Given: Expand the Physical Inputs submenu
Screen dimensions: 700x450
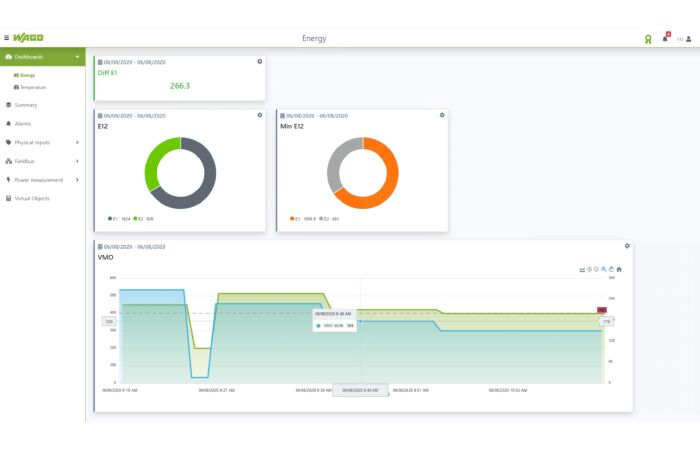Looking at the screenshot, I should click(x=42, y=142).
